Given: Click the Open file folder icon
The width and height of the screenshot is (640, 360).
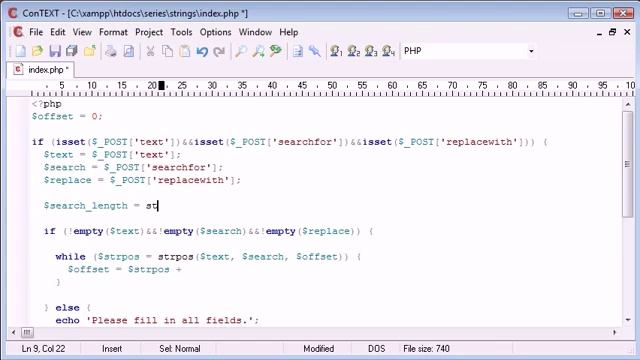Looking at the screenshot, I should click(37, 51).
